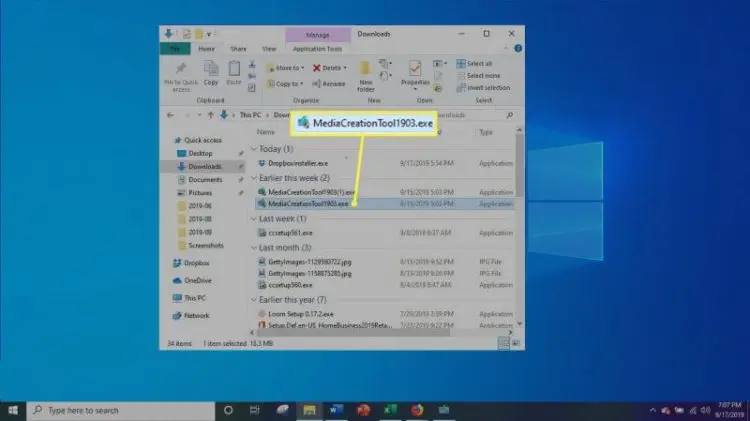Click the horizontal scrollbar in file list
This screenshot has width=750, height=421.
tap(353, 332)
